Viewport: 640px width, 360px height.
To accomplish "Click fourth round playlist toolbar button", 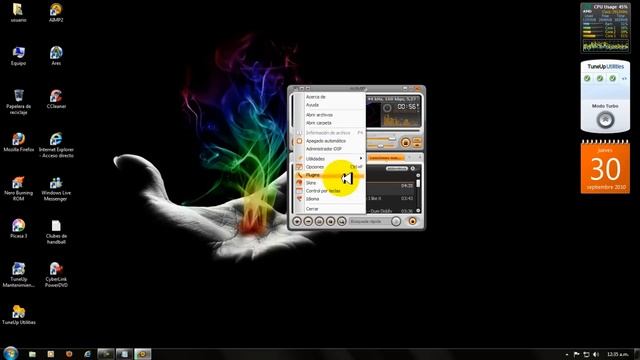I will click(331, 221).
